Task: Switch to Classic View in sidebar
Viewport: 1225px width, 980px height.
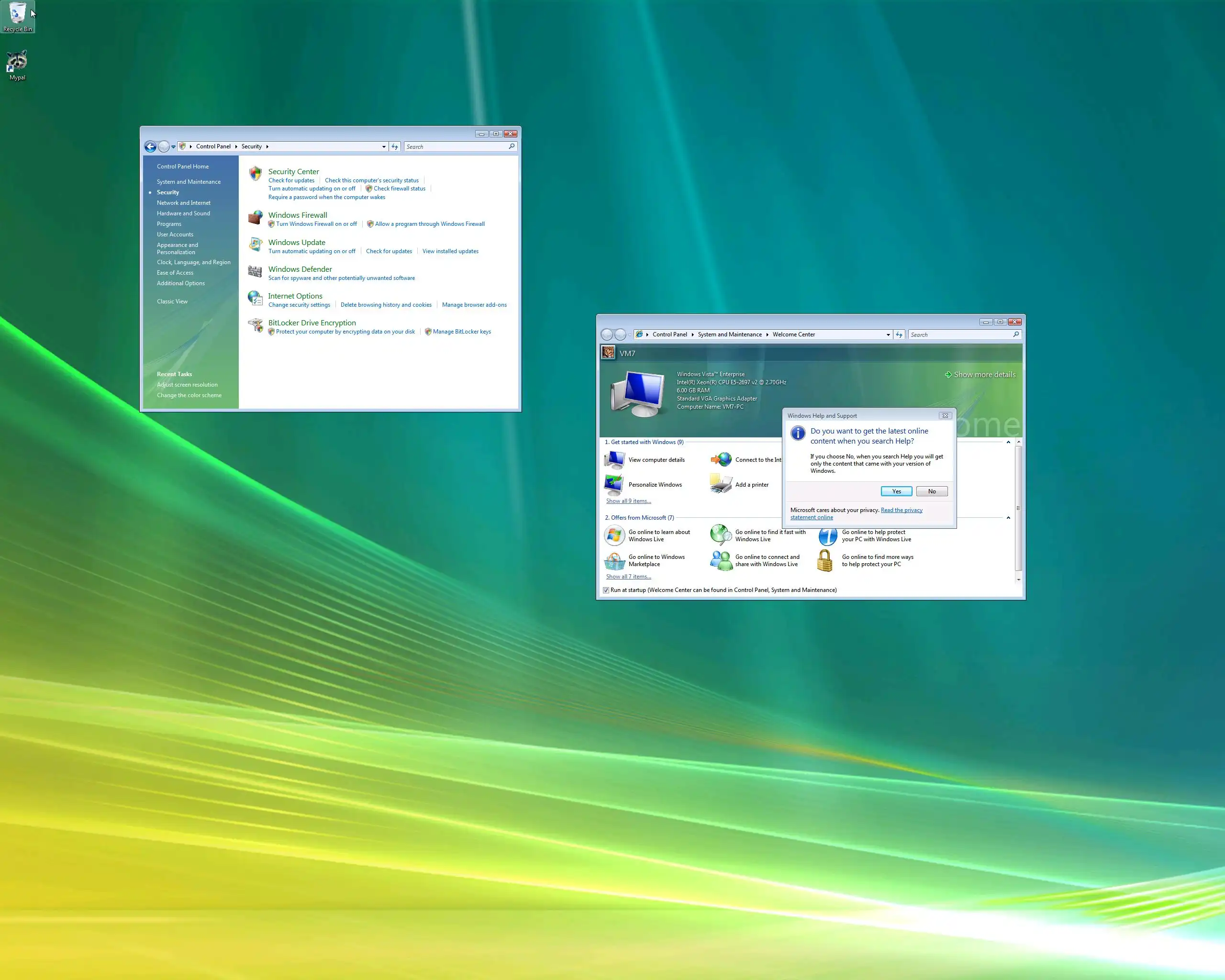Action: coord(172,301)
